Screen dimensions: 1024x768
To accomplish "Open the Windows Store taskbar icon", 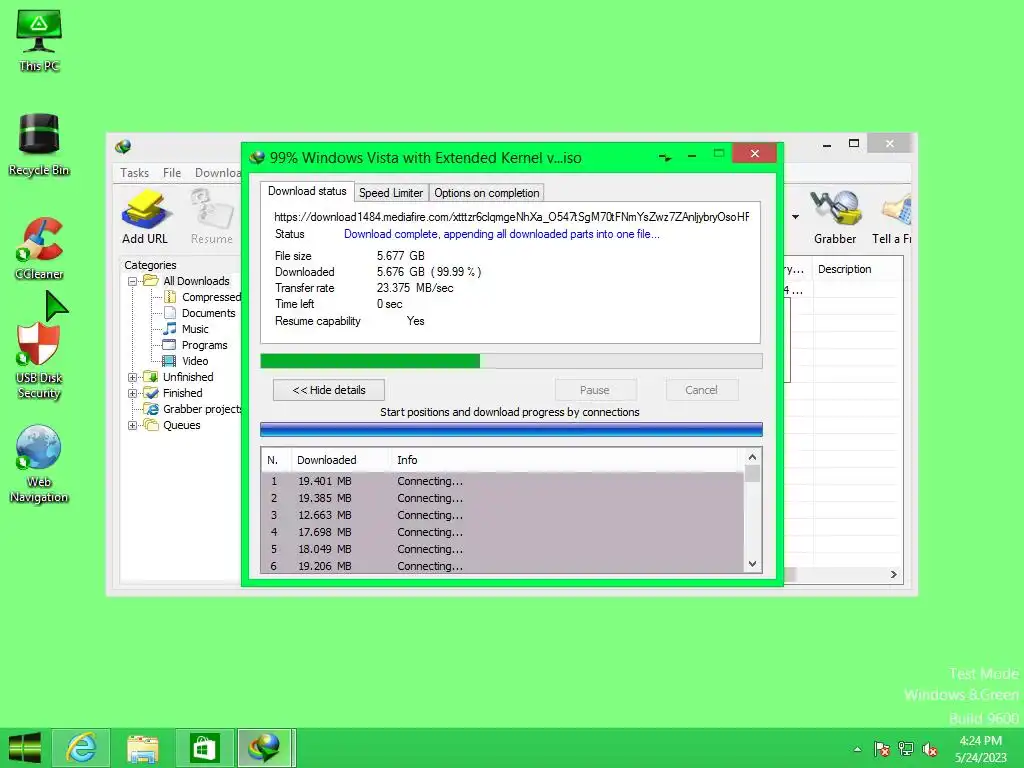I will tap(204, 748).
